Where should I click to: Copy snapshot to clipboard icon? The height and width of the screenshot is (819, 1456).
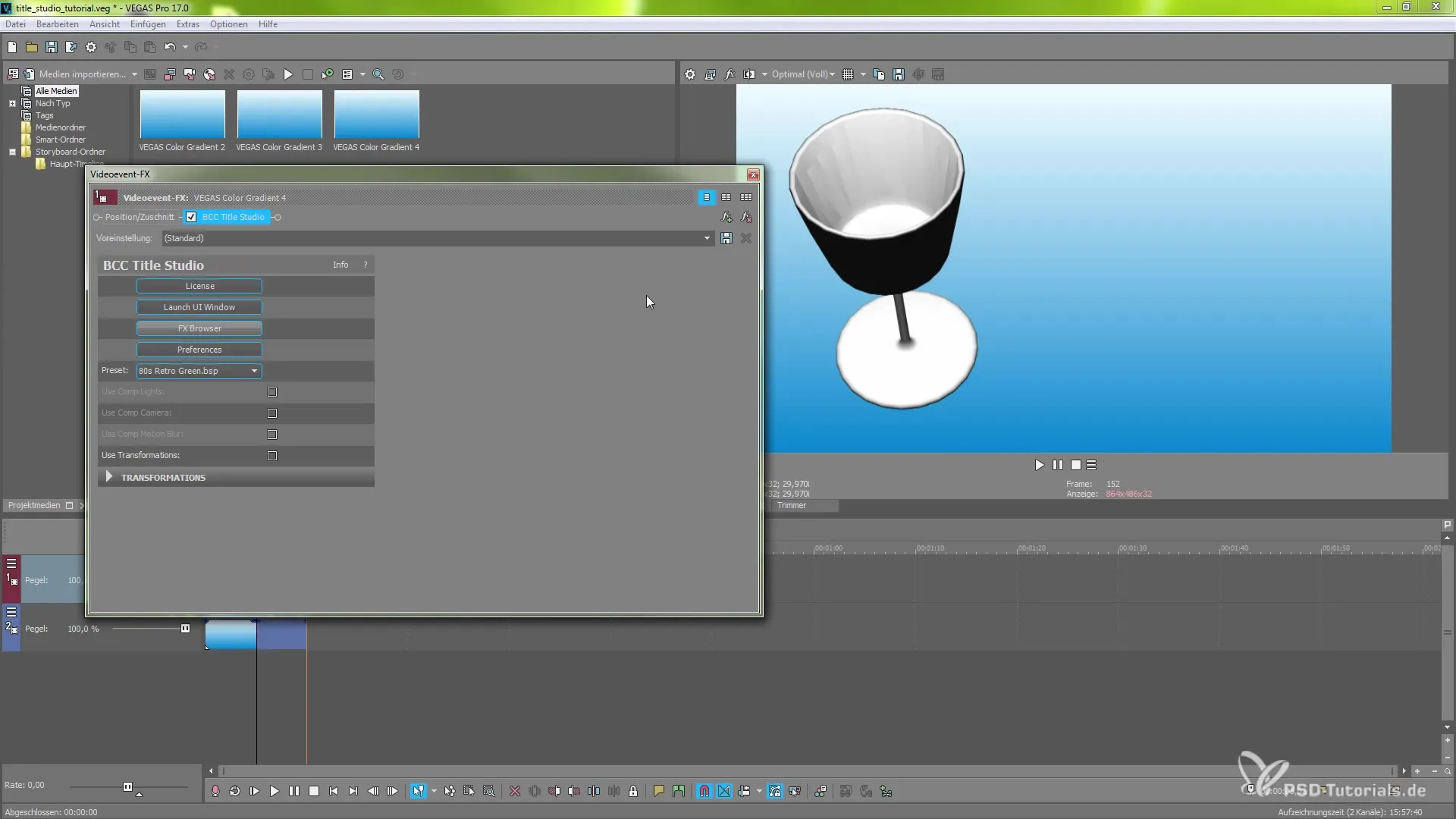point(879,74)
